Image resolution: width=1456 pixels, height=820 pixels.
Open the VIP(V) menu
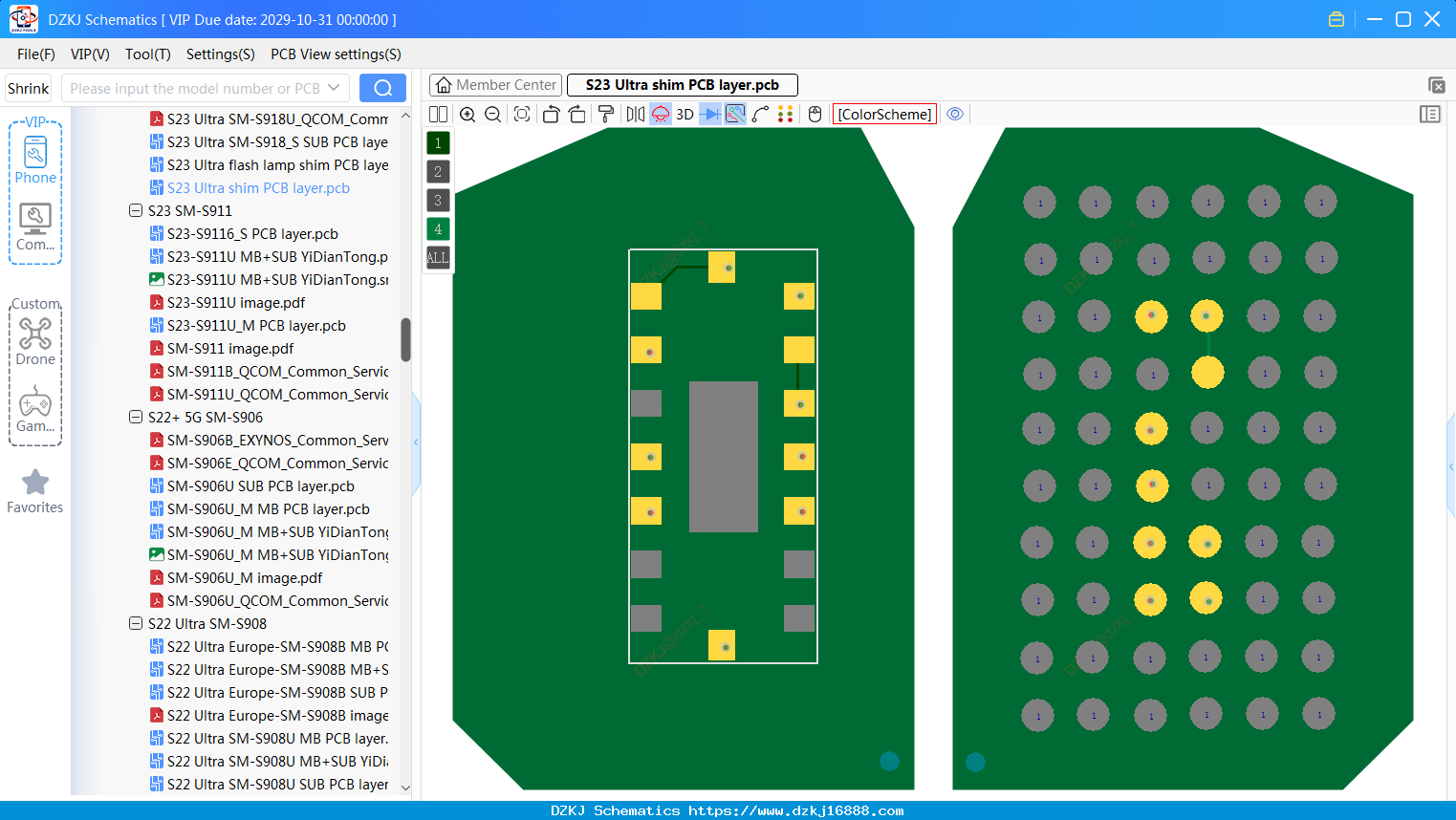pos(90,54)
